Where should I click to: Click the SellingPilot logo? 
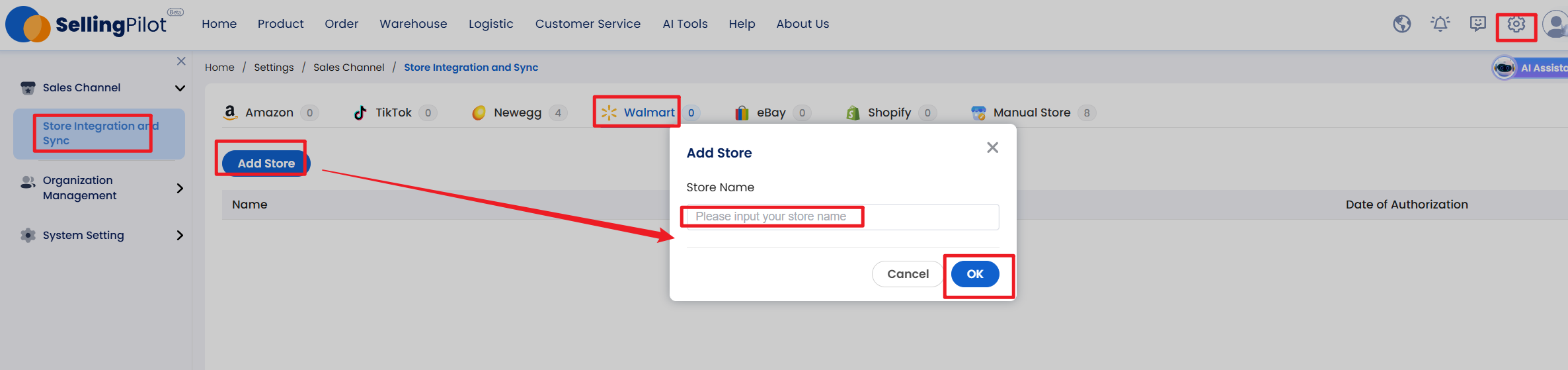94,24
